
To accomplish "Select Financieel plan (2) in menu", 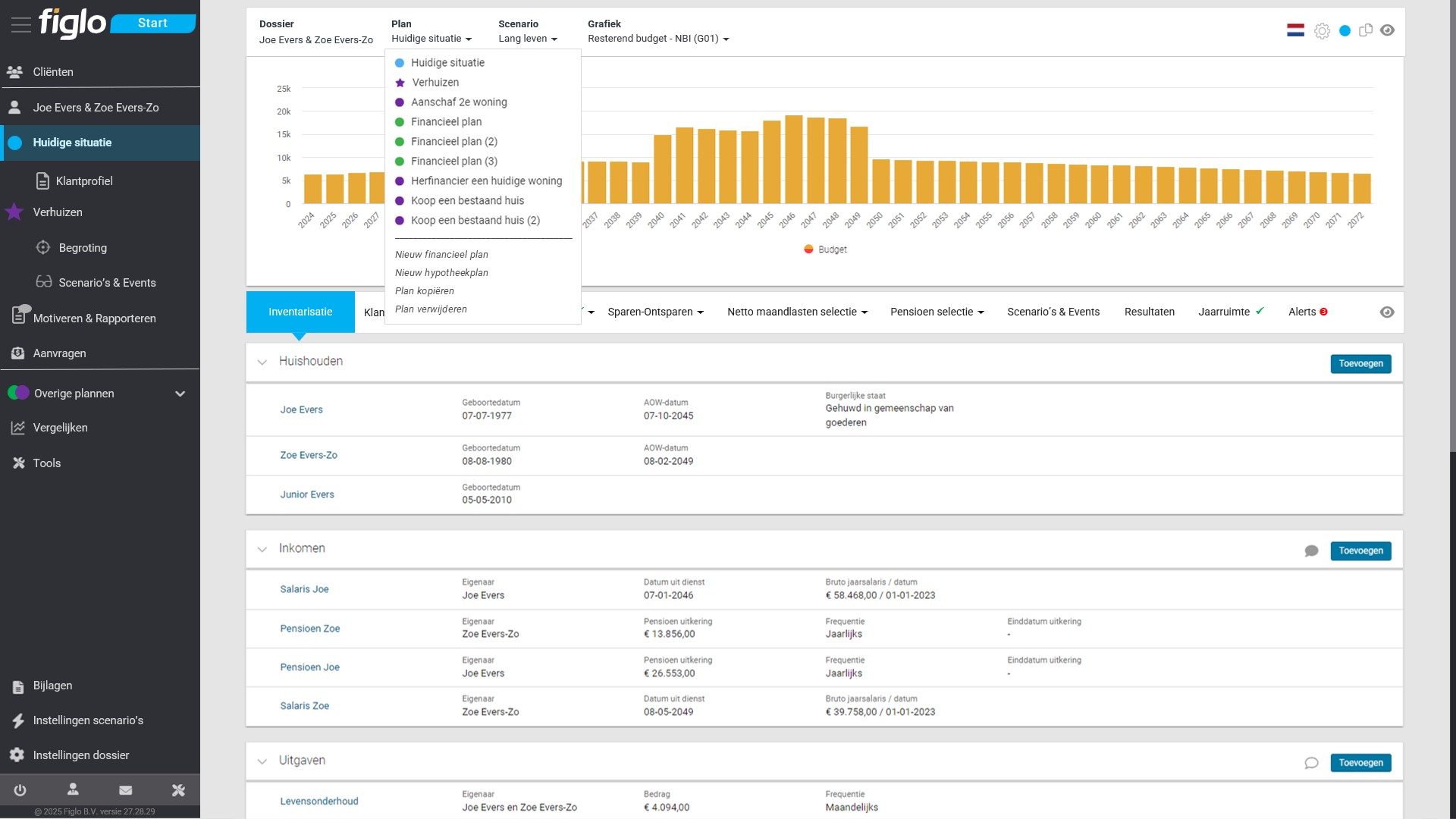I will click(454, 142).
